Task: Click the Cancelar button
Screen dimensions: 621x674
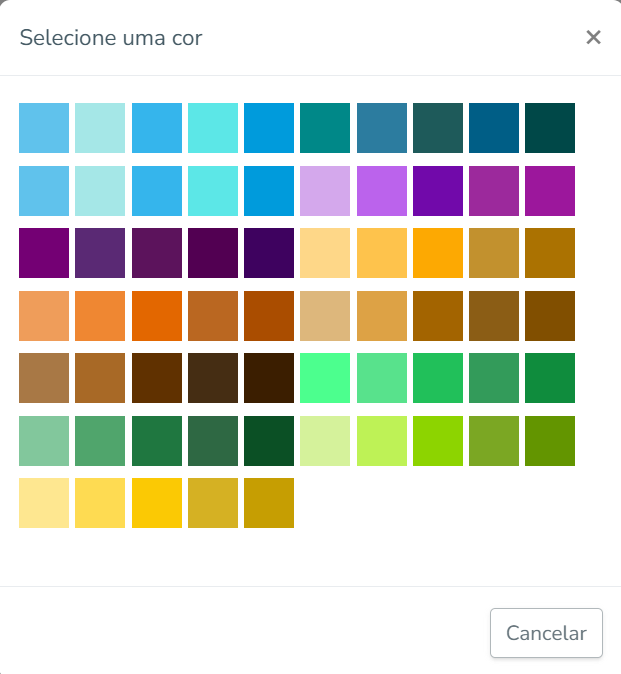Action: tap(546, 633)
